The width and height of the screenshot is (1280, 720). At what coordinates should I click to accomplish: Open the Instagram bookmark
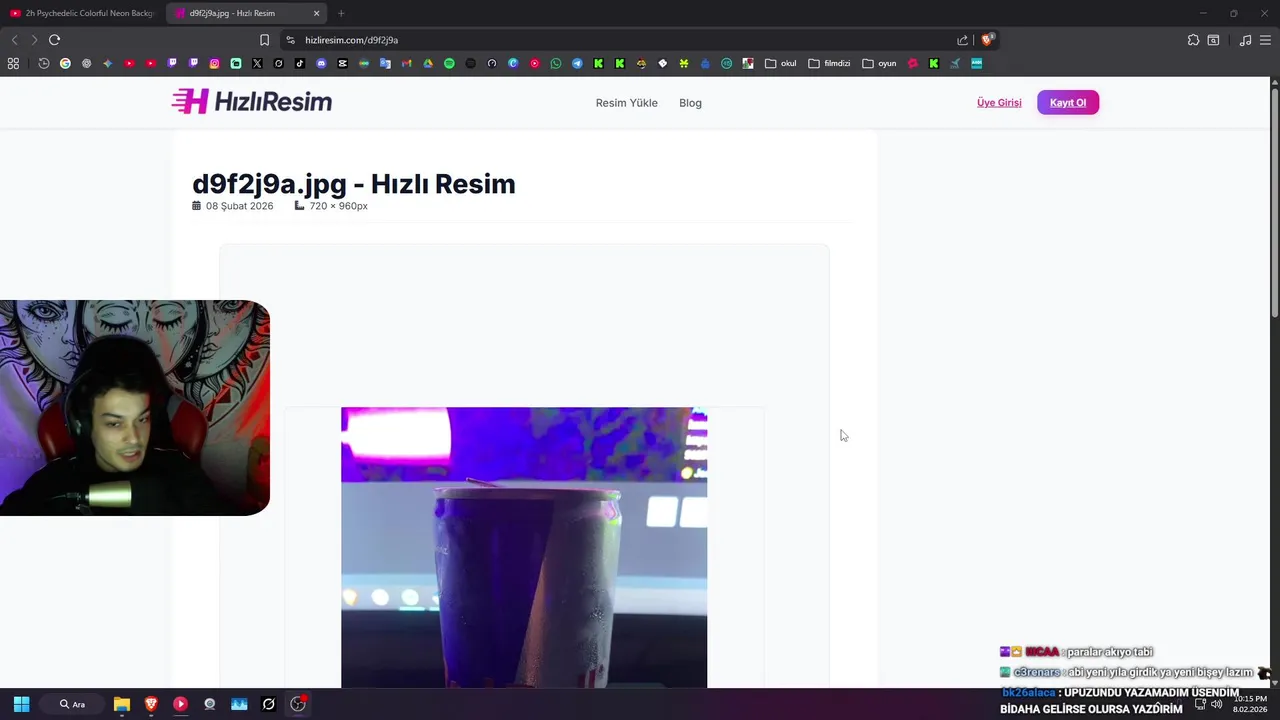tap(214, 63)
